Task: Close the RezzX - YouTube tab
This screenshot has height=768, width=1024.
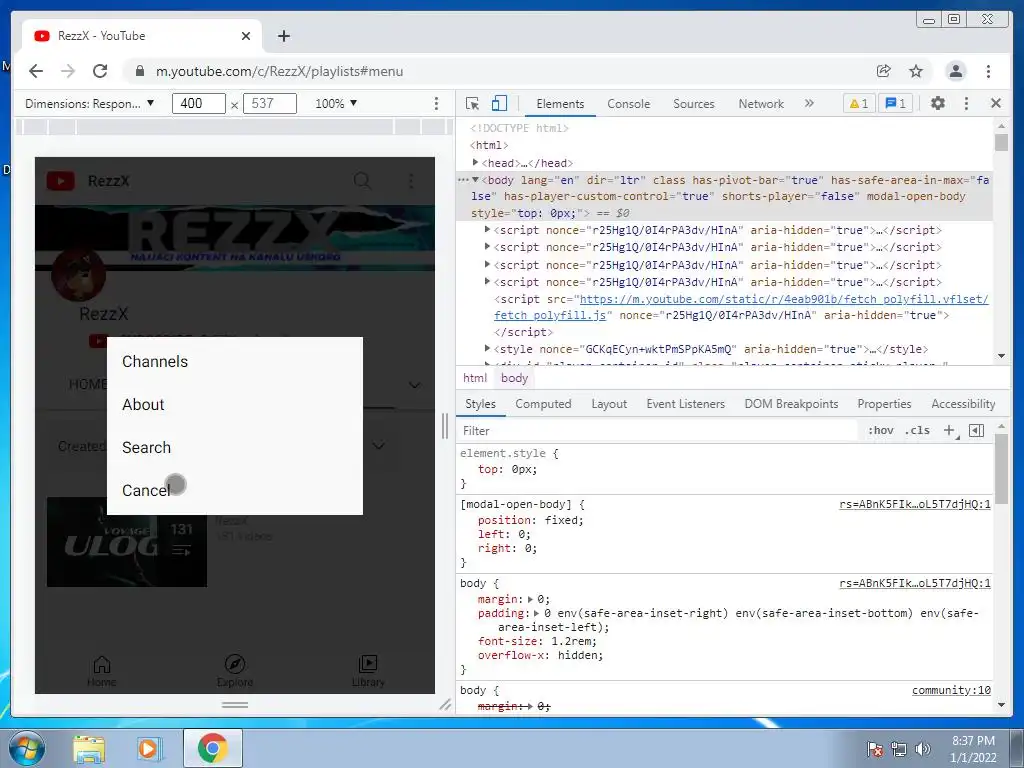Action: (x=246, y=36)
